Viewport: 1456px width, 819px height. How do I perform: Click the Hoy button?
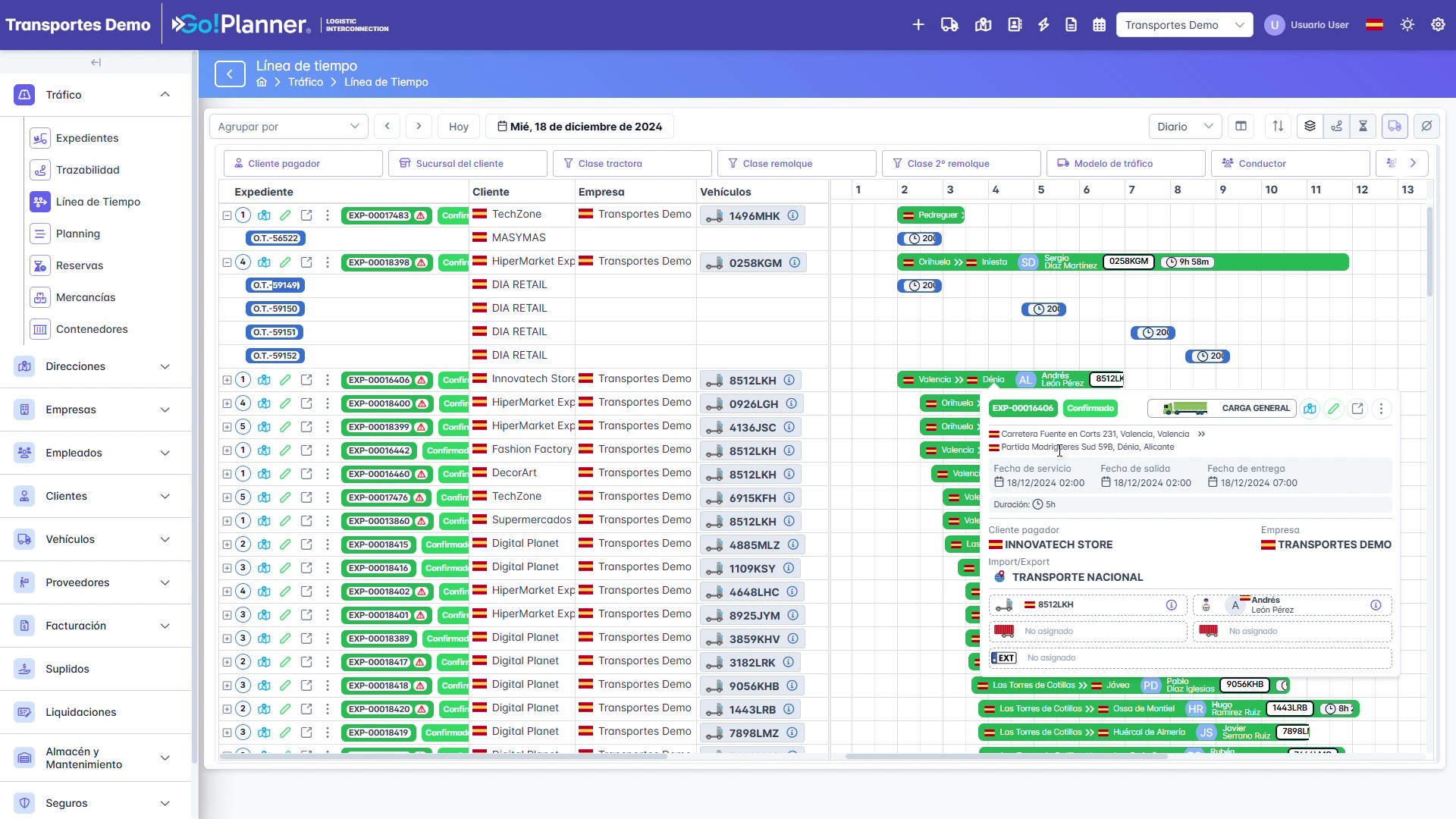(459, 127)
